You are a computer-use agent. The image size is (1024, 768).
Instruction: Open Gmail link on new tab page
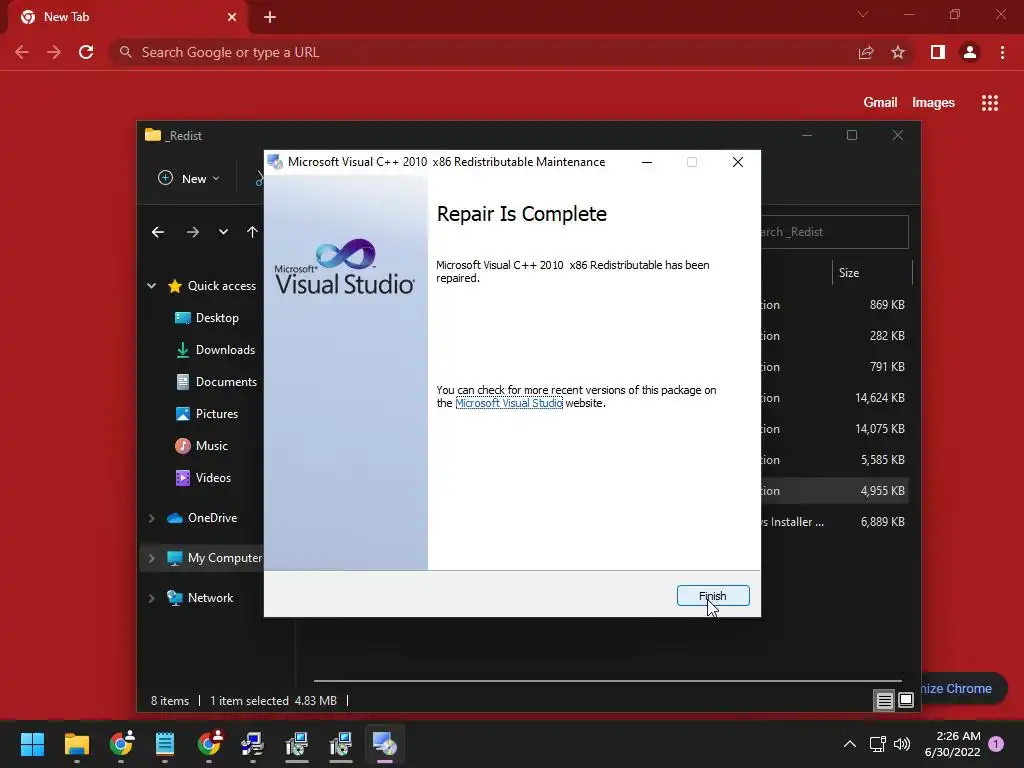880,103
